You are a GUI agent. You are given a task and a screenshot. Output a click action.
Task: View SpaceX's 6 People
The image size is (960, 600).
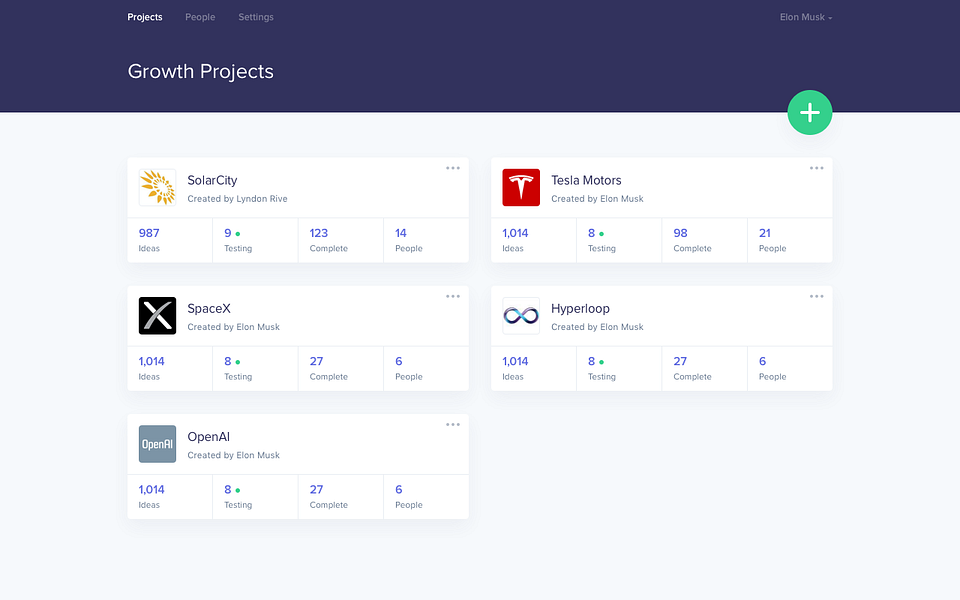click(x=426, y=369)
